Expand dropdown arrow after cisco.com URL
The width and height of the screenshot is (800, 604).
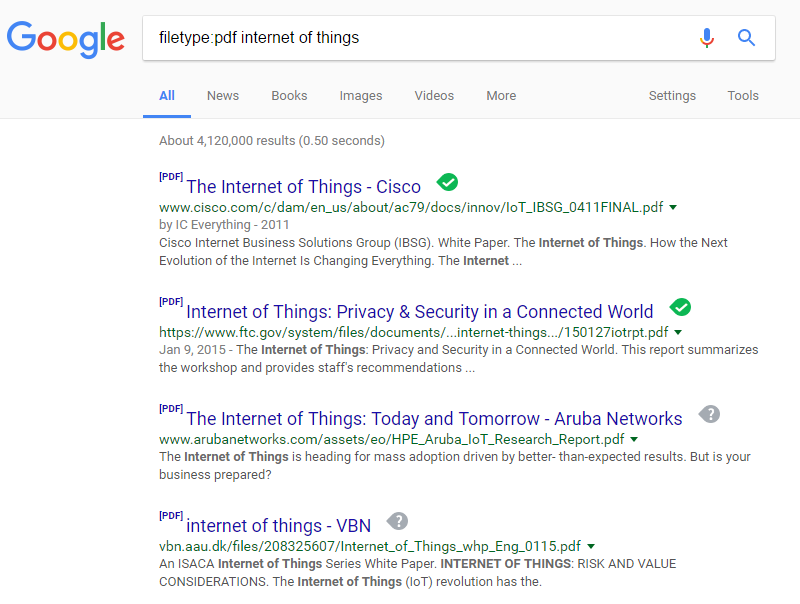point(673,207)
